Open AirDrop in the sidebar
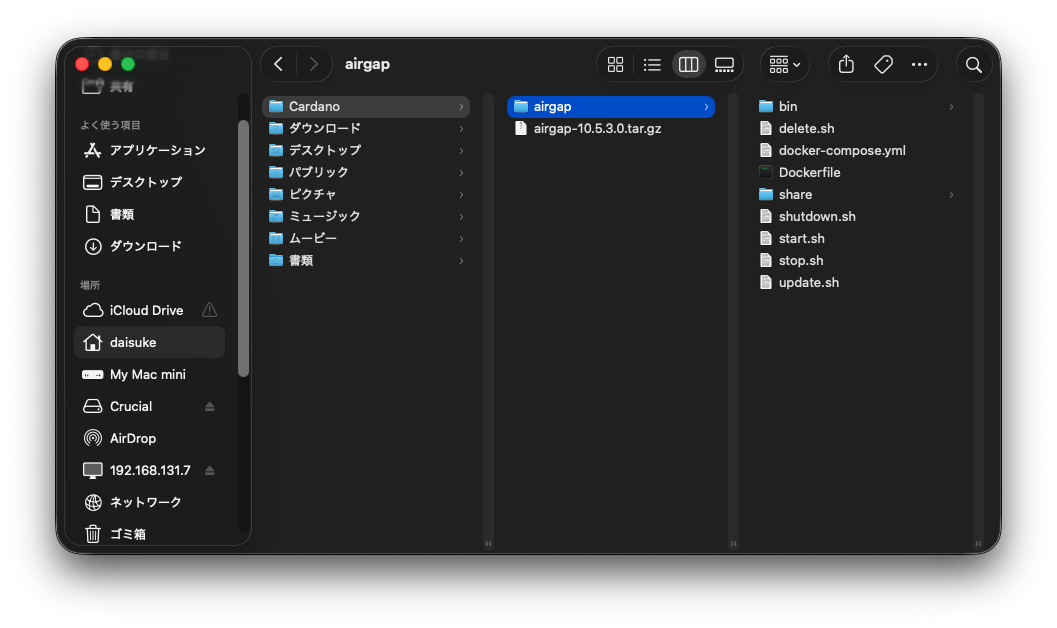Viewport: 1057px width, 628px height. pyautogui.click(x=132, y=438)
